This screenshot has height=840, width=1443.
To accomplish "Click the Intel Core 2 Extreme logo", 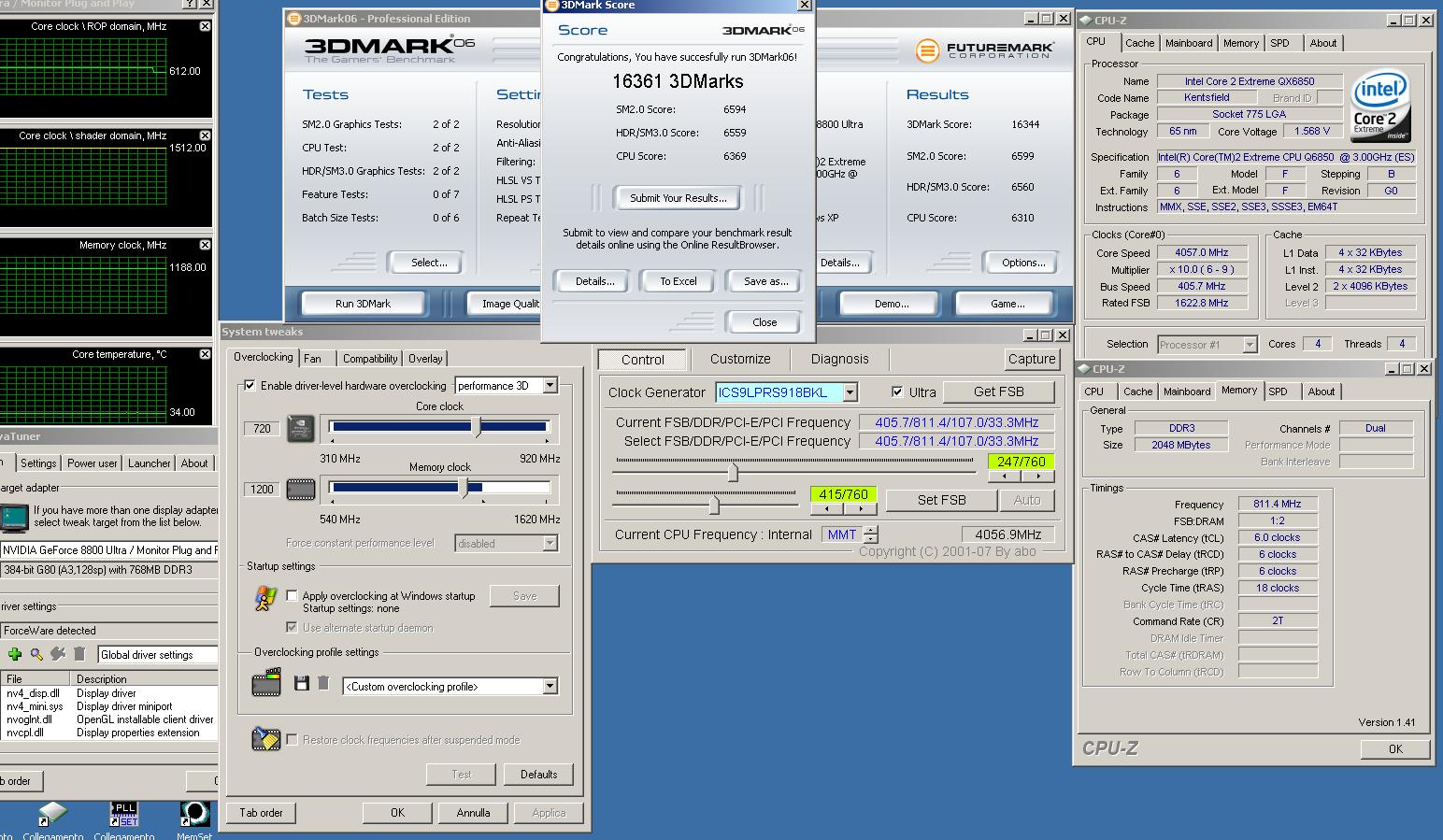I will coord(1380,107).
